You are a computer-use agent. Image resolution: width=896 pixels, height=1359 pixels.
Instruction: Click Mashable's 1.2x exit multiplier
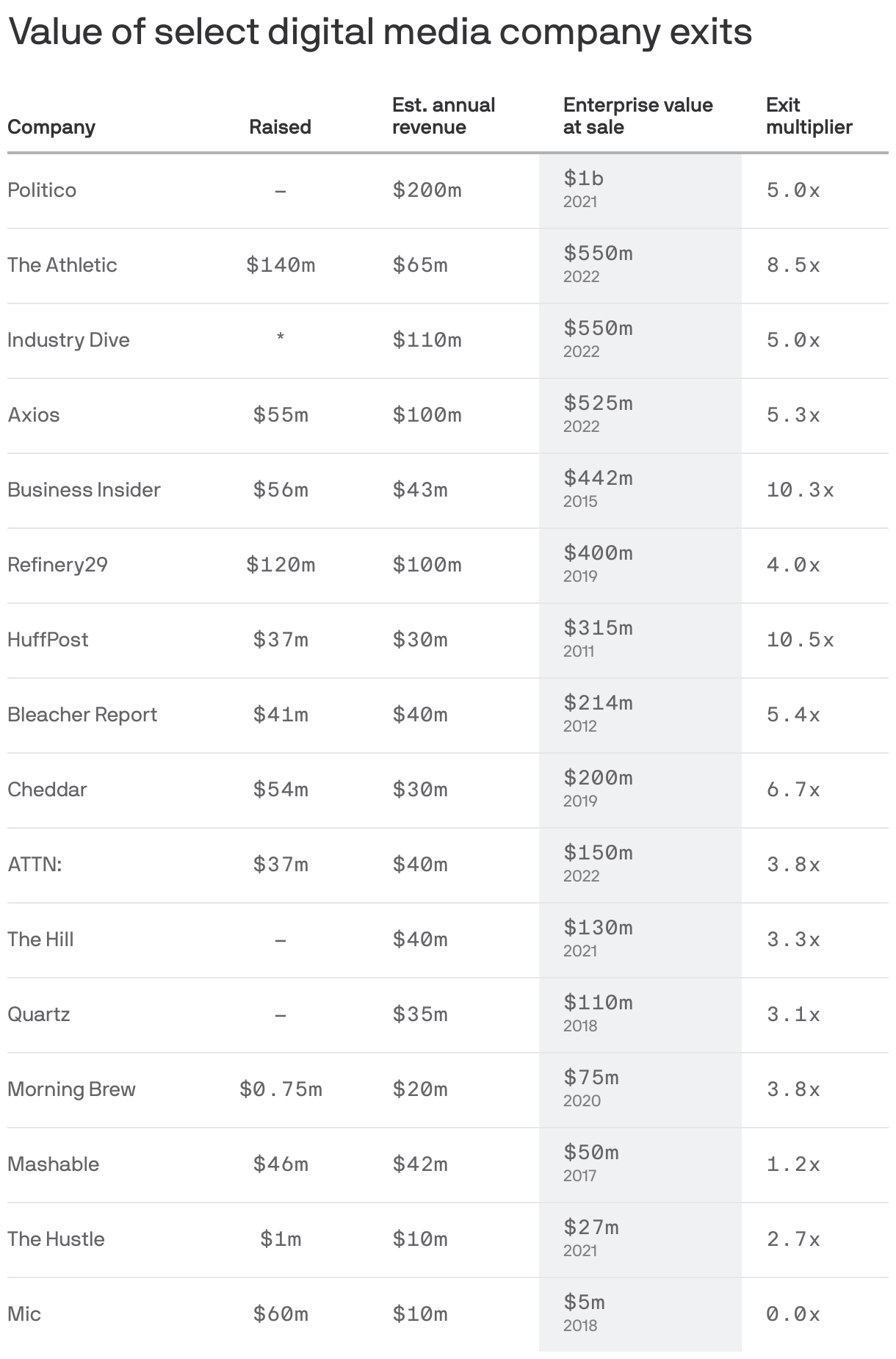[x=793, y=1164]
